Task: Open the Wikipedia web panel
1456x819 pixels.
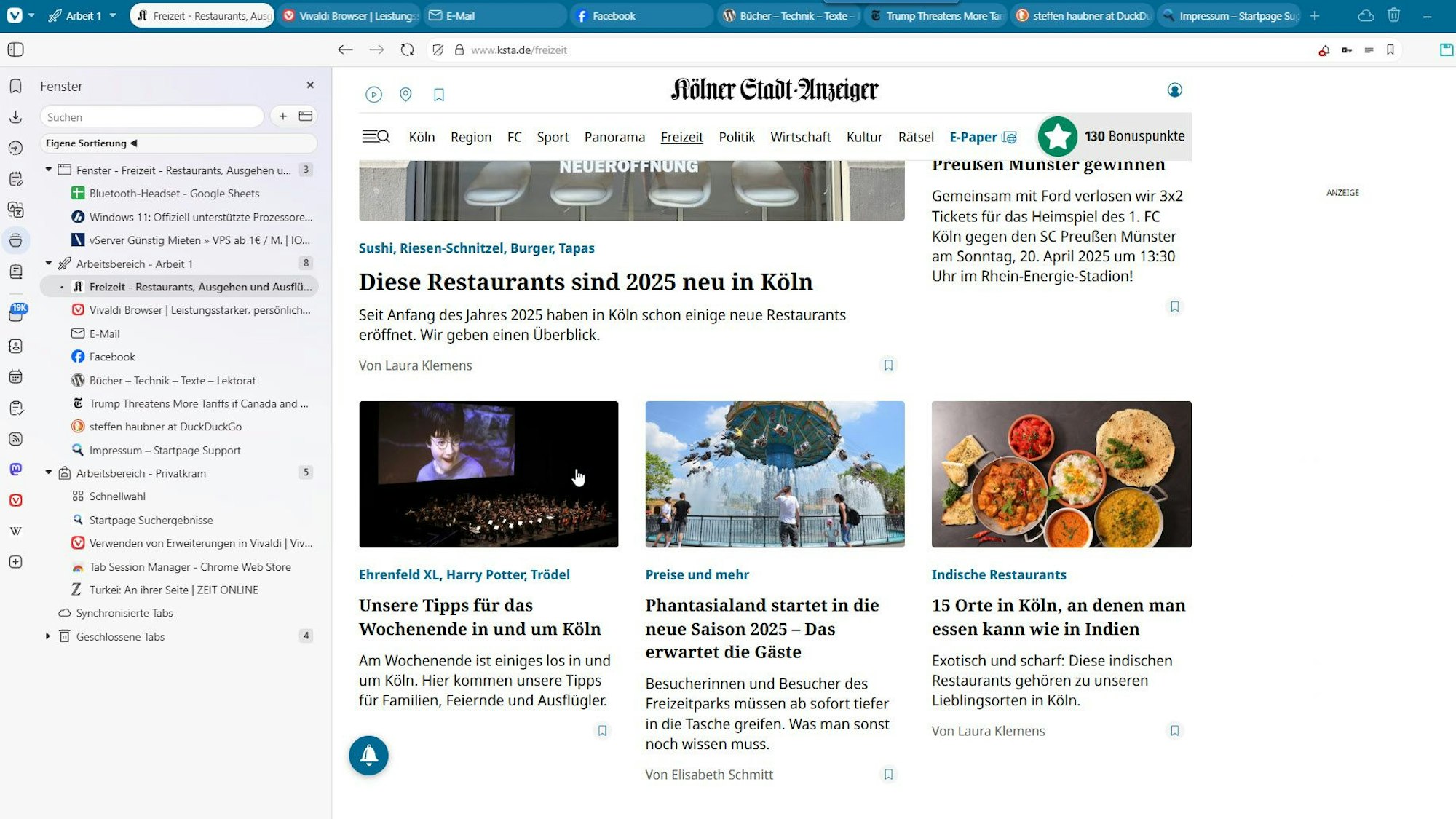Action: pyautogui.click(x=16, y=530)
